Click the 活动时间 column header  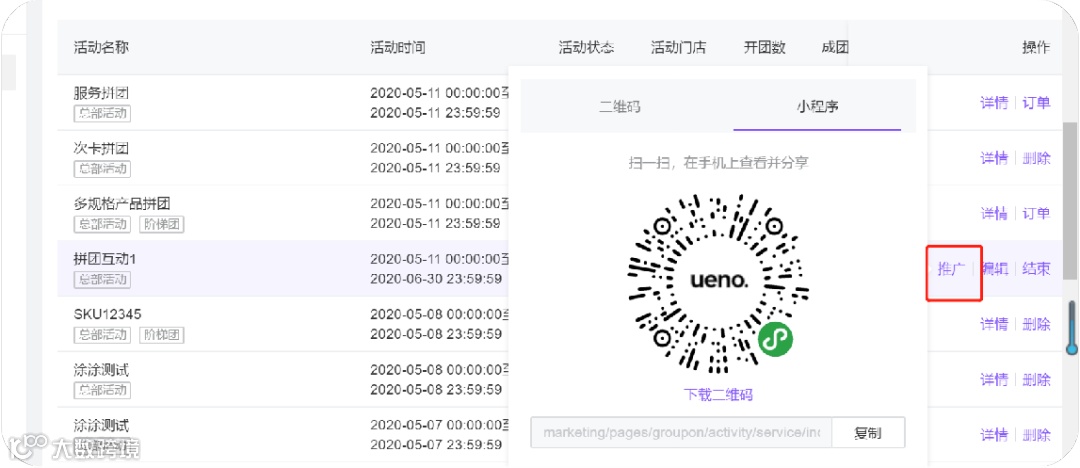(x=397, y=48)
